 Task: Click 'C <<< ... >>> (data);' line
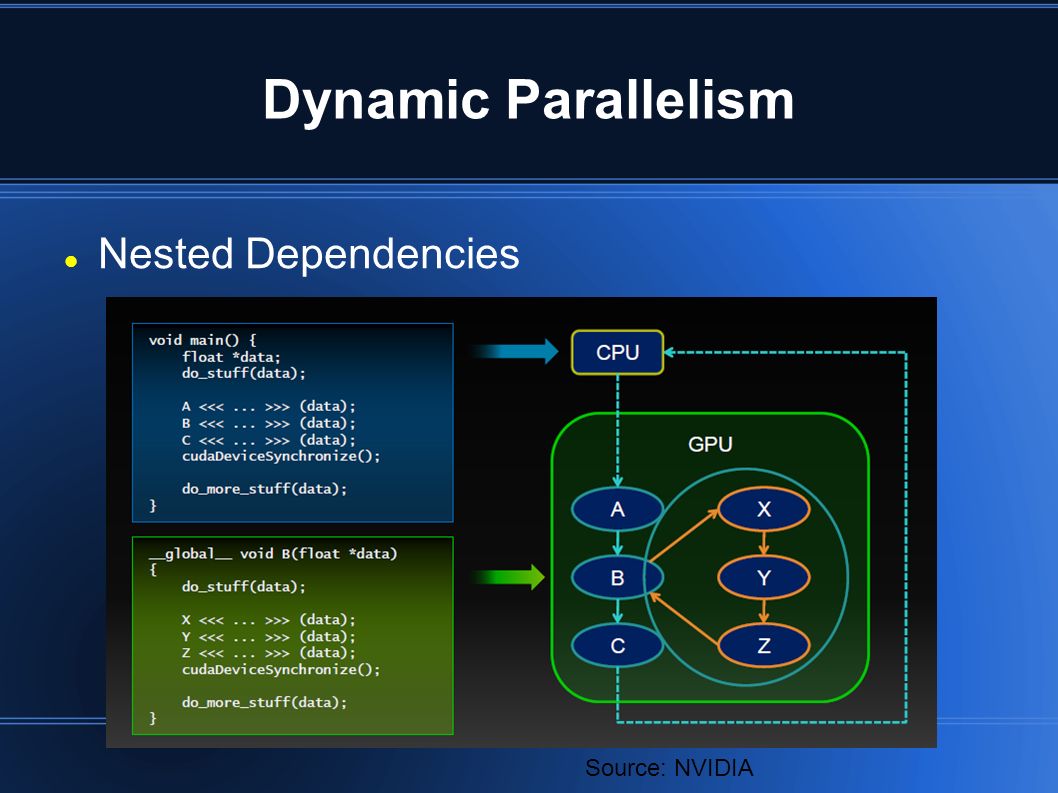point(268,440)
